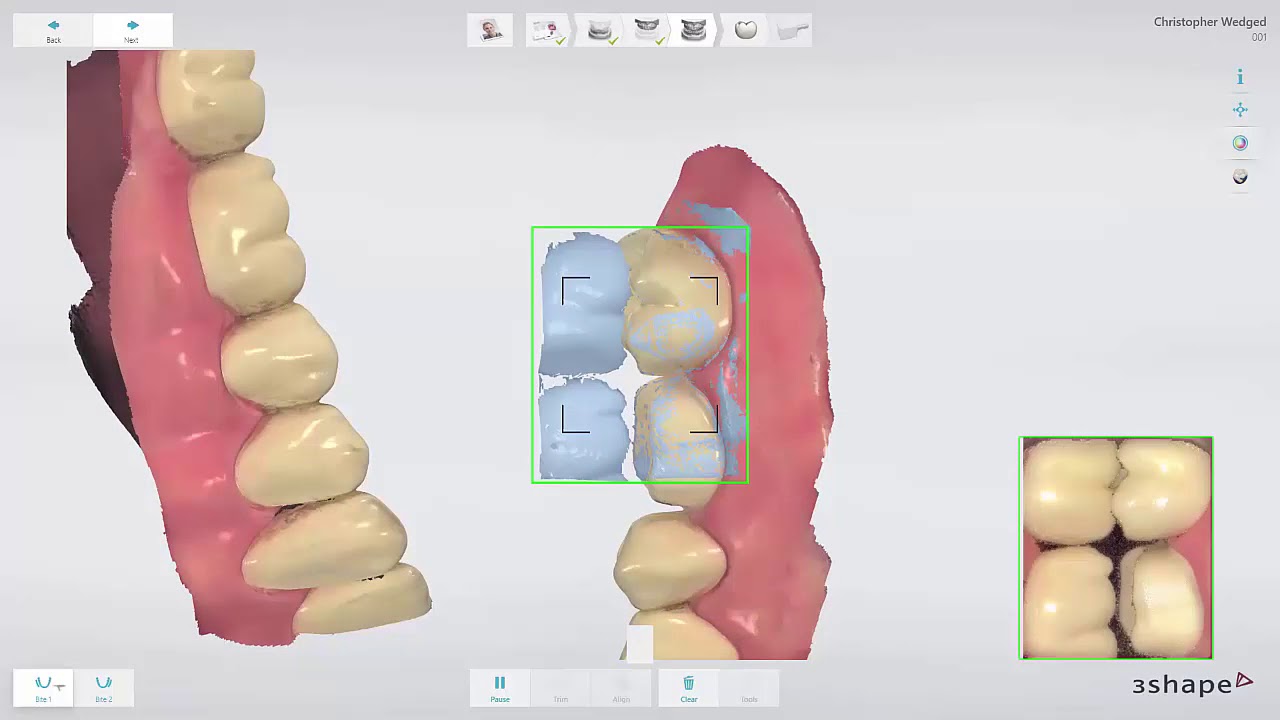This screenshot has height=720, width=1280.
Task: Choose the Trim tool
Action: click(x=561, y=688)
